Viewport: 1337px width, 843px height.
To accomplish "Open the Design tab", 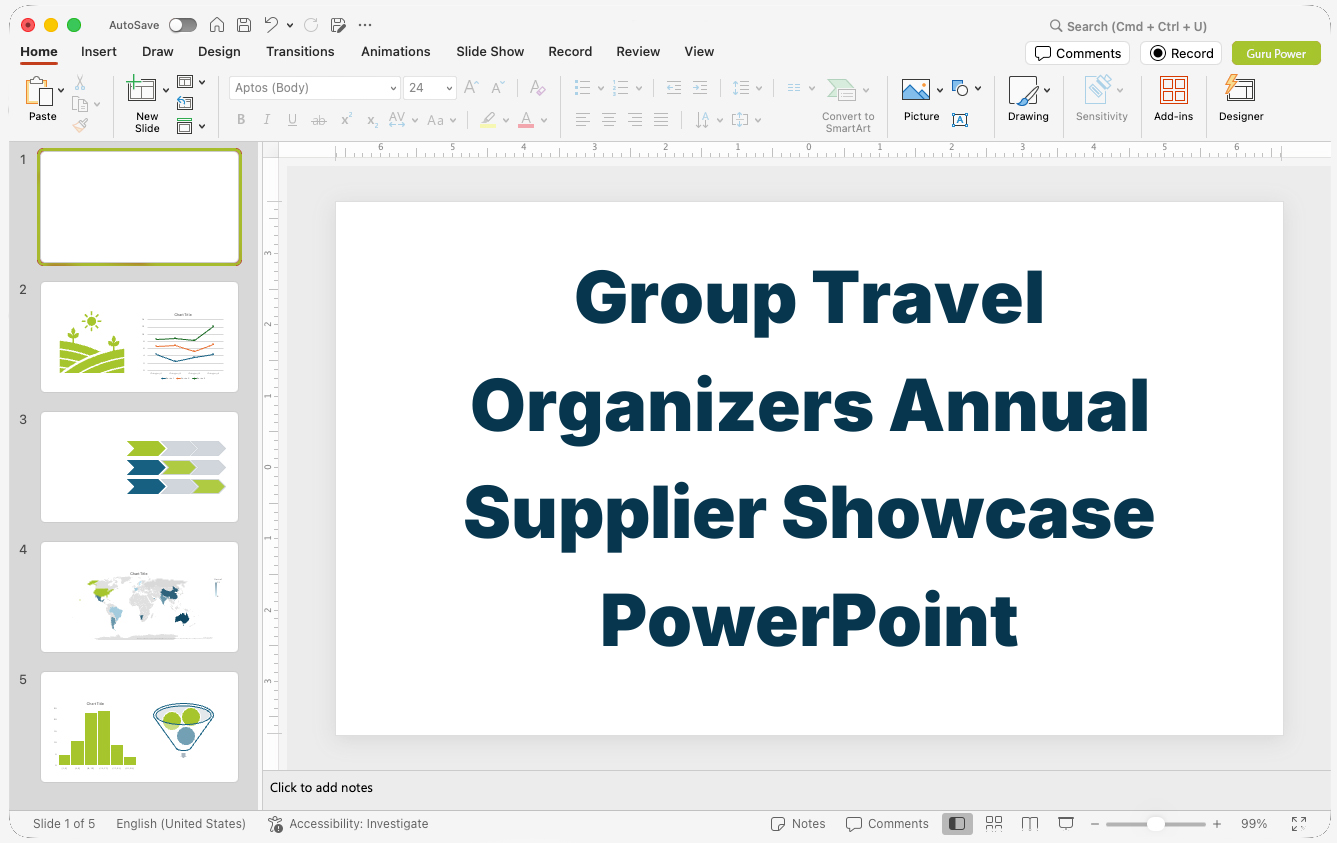I will click(x=219, y=52).
